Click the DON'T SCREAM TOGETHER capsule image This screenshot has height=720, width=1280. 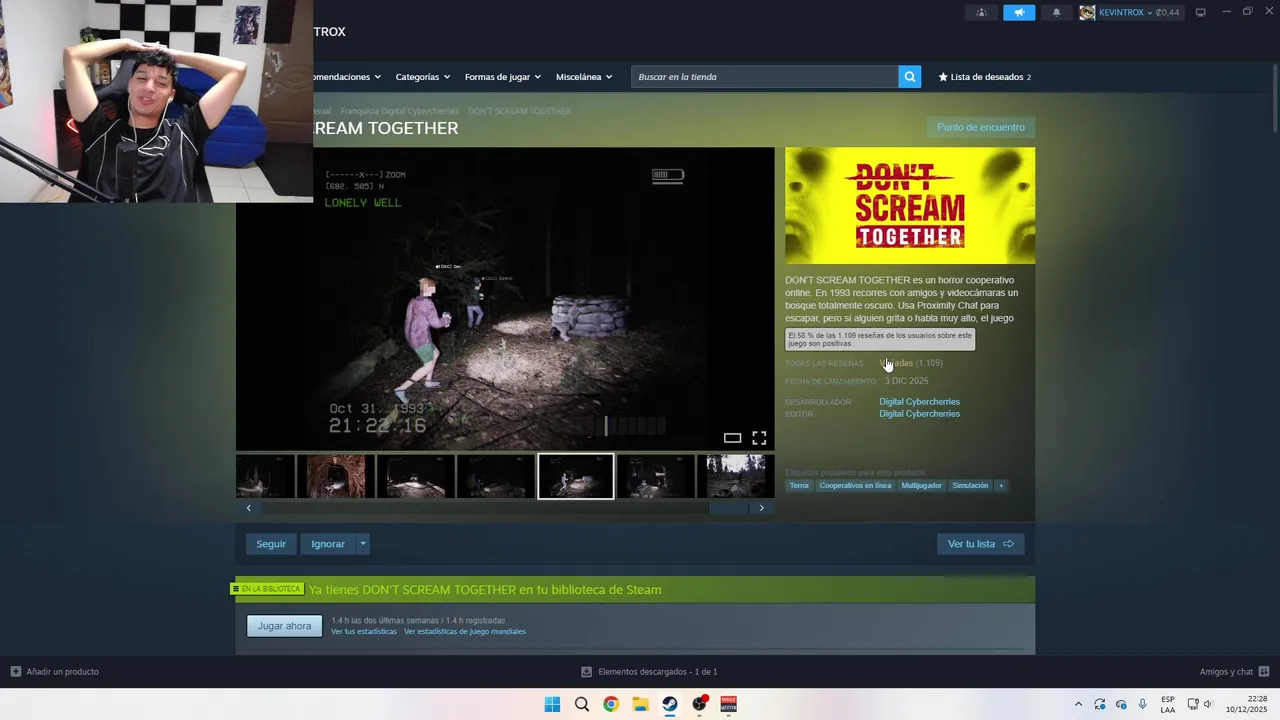(910, 206)
